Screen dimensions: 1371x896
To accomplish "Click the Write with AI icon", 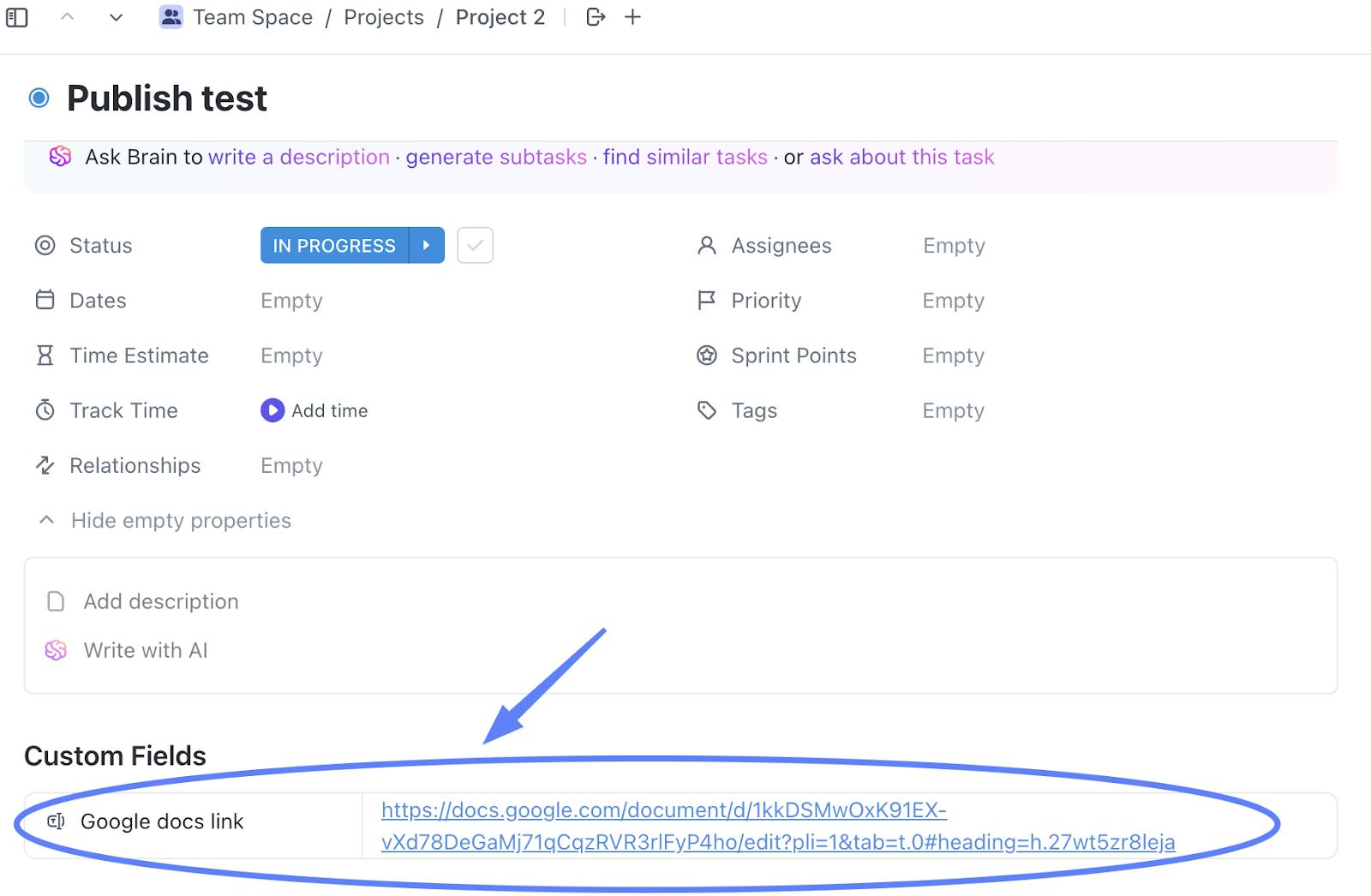I will [x=57, y=651].
